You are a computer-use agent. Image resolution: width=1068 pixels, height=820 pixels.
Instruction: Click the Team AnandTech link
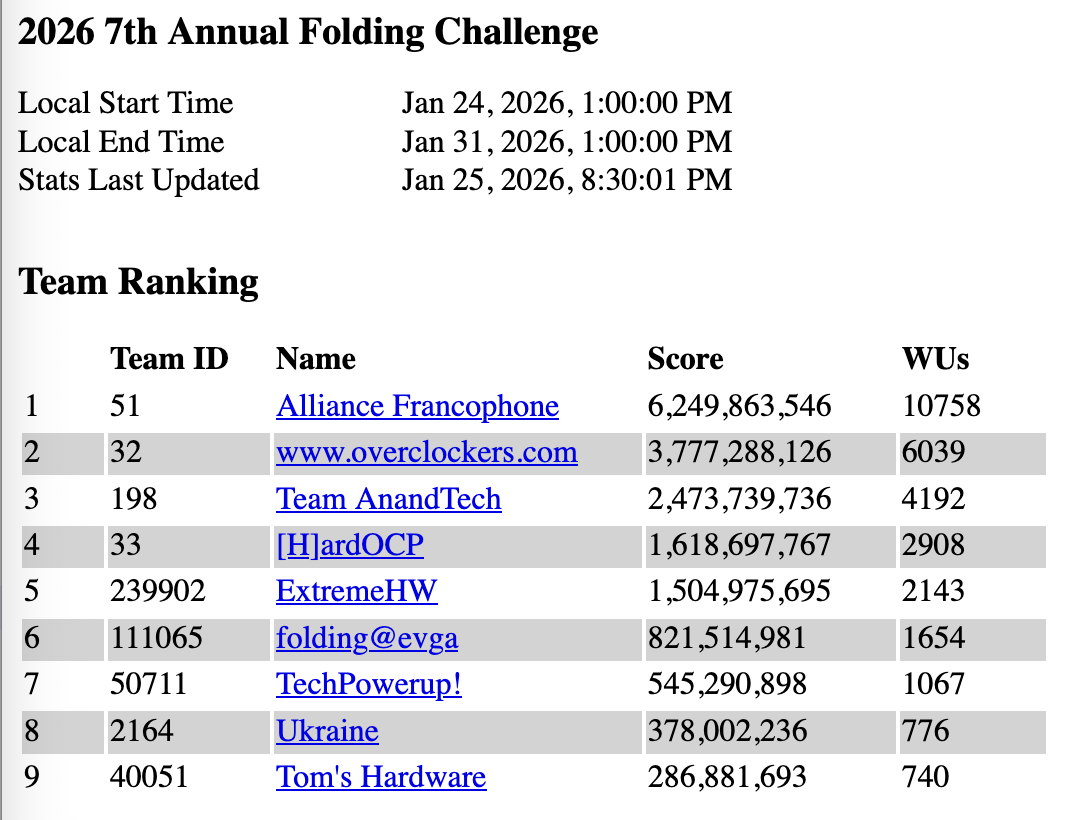[x=389, y=499]
